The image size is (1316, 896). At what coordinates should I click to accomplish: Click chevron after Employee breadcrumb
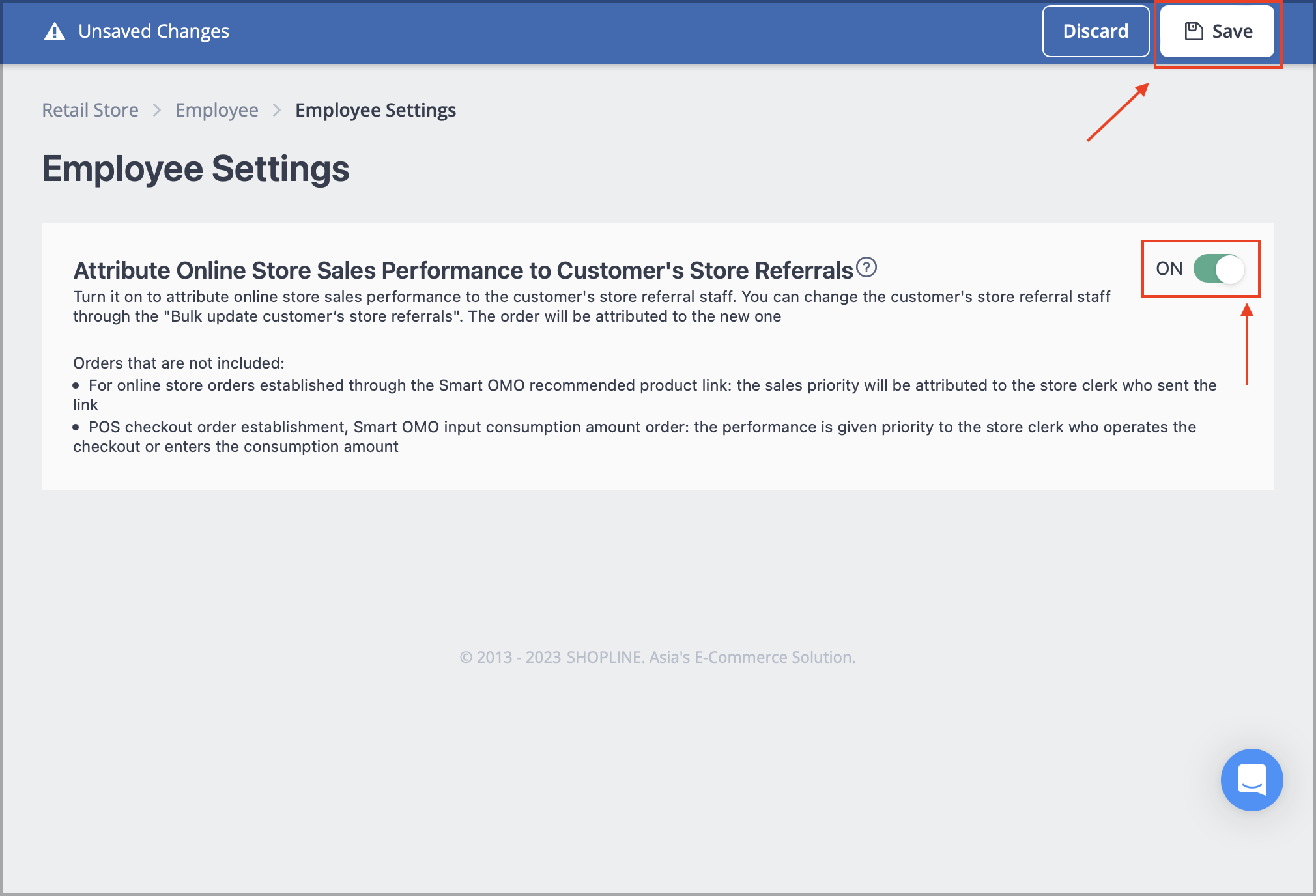coord(277,110)
